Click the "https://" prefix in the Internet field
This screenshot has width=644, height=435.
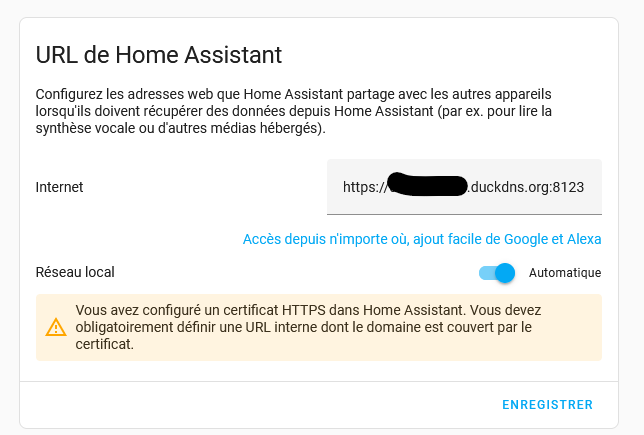pyautogui.click(x=365, y=187)
